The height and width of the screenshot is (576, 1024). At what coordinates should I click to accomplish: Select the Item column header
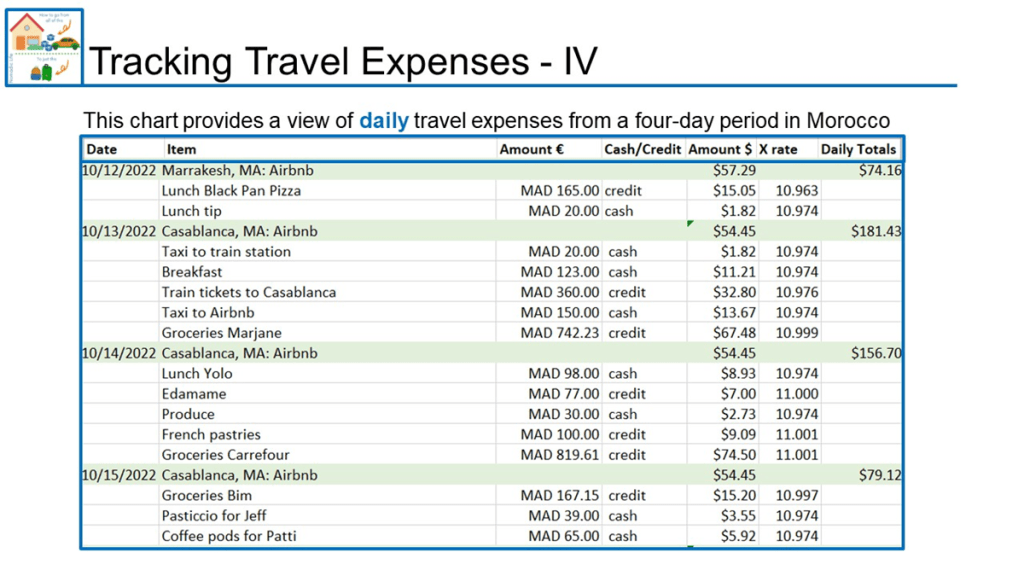[x=182, y=149]
